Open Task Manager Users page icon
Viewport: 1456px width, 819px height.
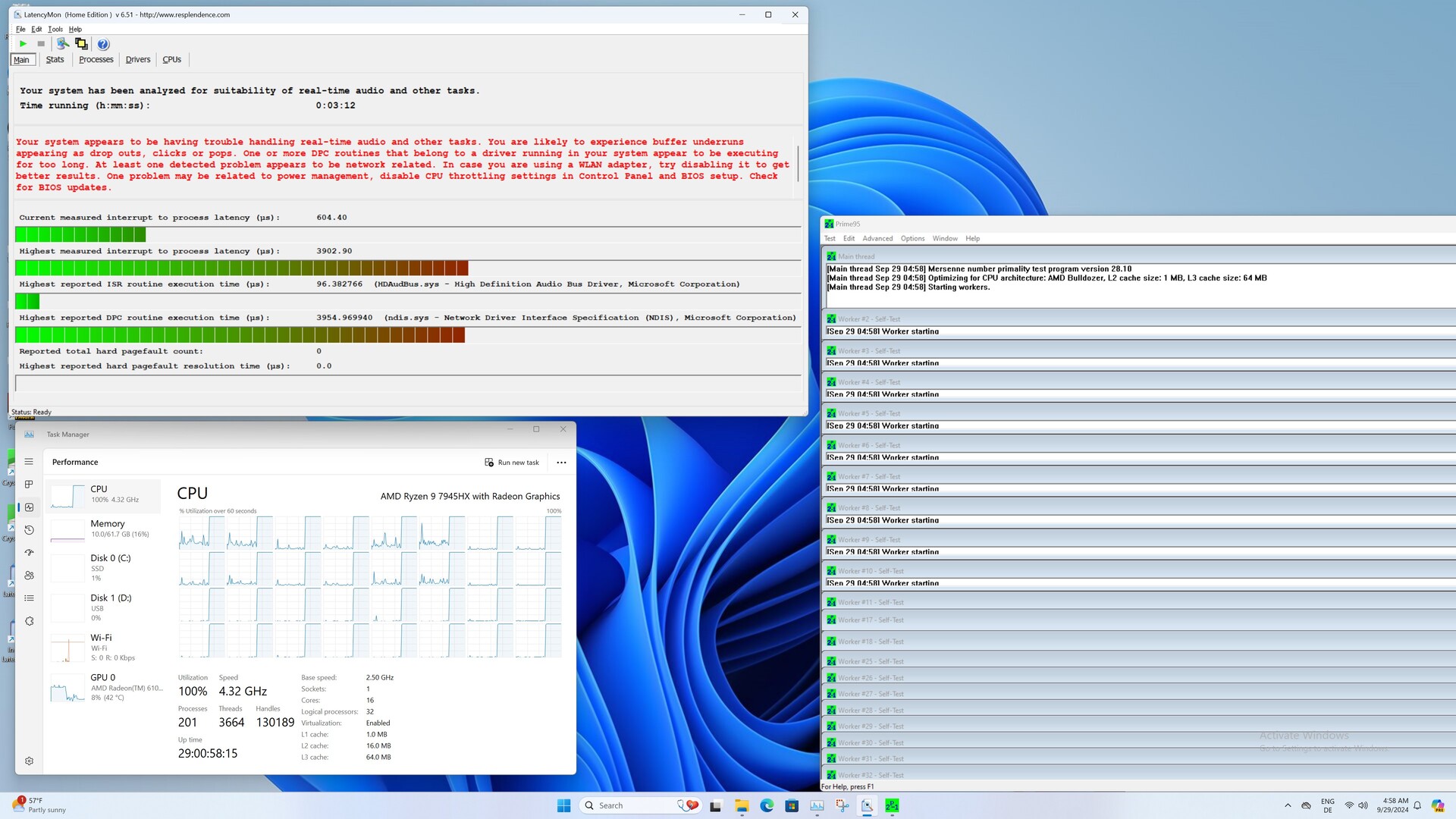pyautogui.click(x=29, y=576)
